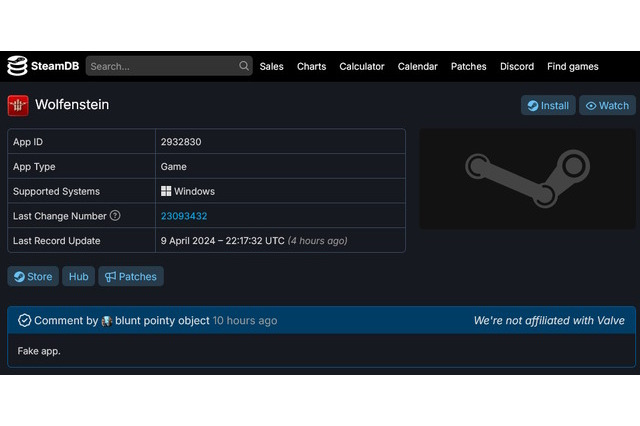Click the App ID row label
Screen dimensions: 640x426
pyautogui.click(x=28, y=142)
